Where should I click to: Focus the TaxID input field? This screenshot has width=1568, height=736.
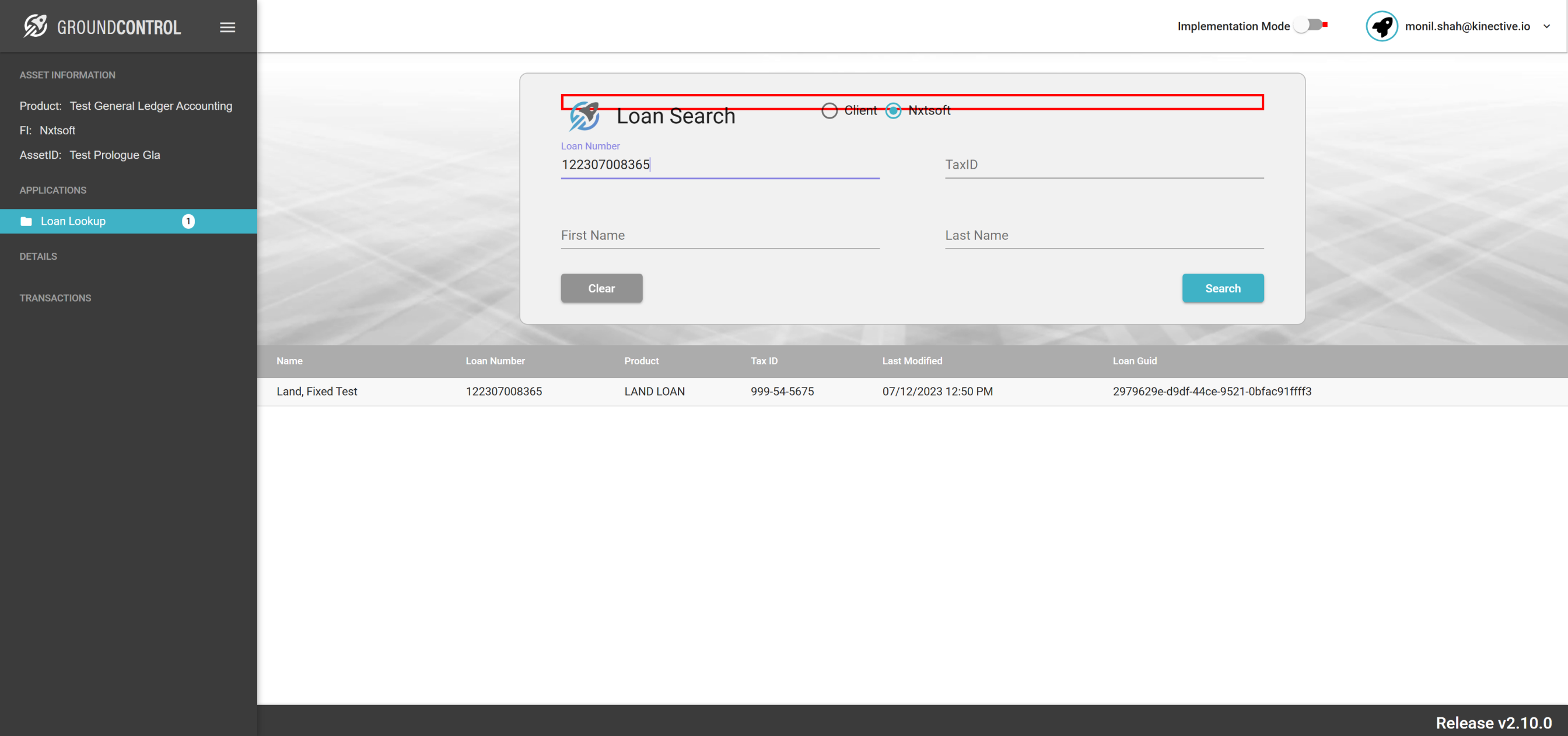[x=1104, y=165]
